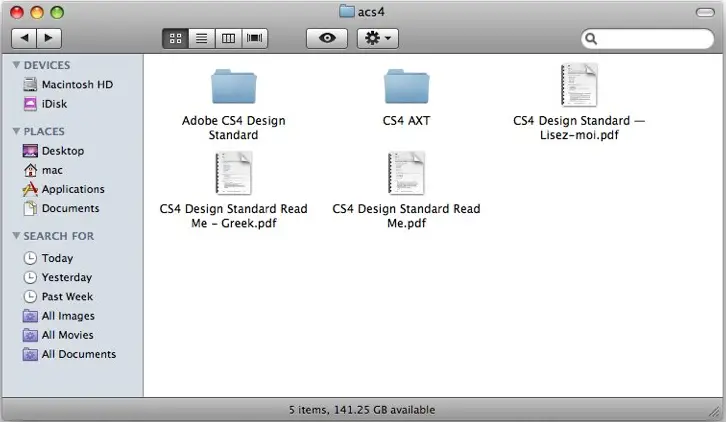Collapse the DEVICES section
726x422 pixels.
(x=16, y=65)
